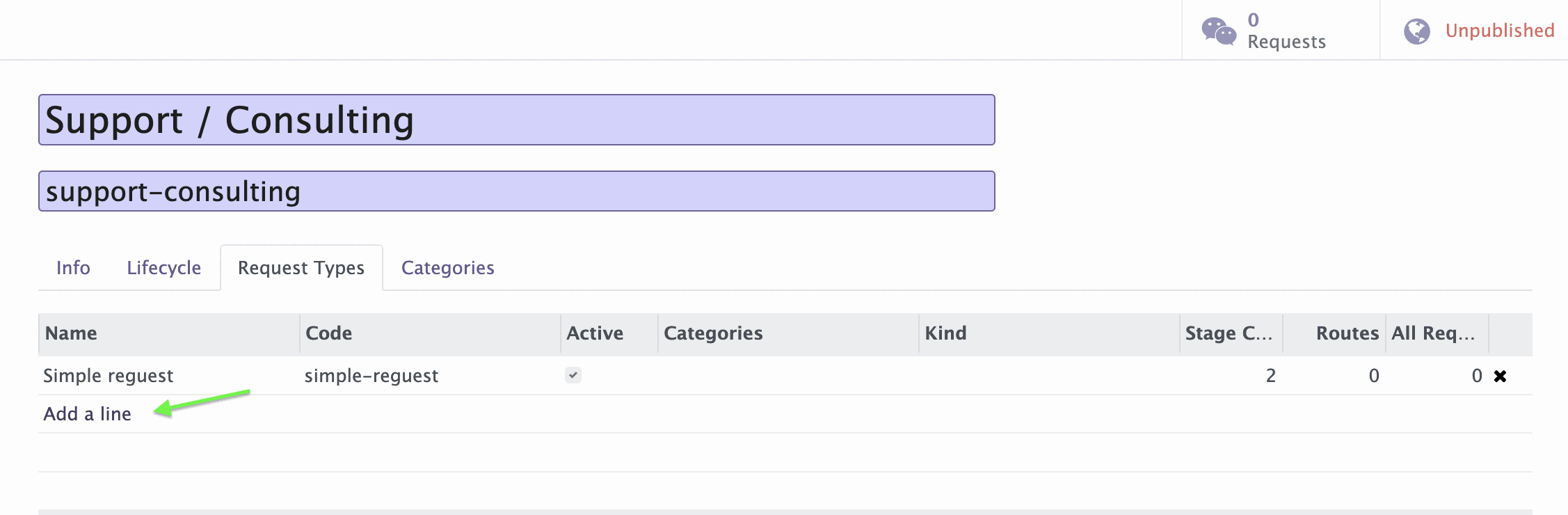
Task: Click the Unpublished status text
Action: tap(1499, 31)
